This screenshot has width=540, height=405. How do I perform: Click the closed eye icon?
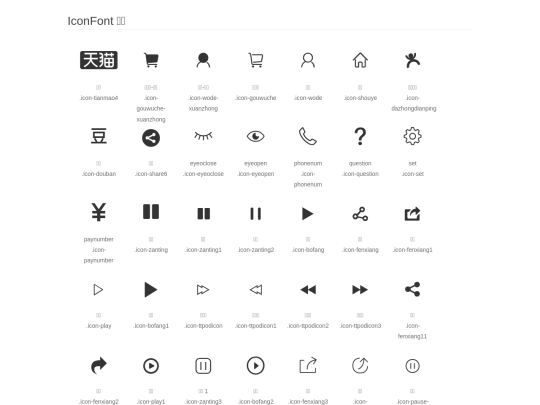[x=203, y=136]
